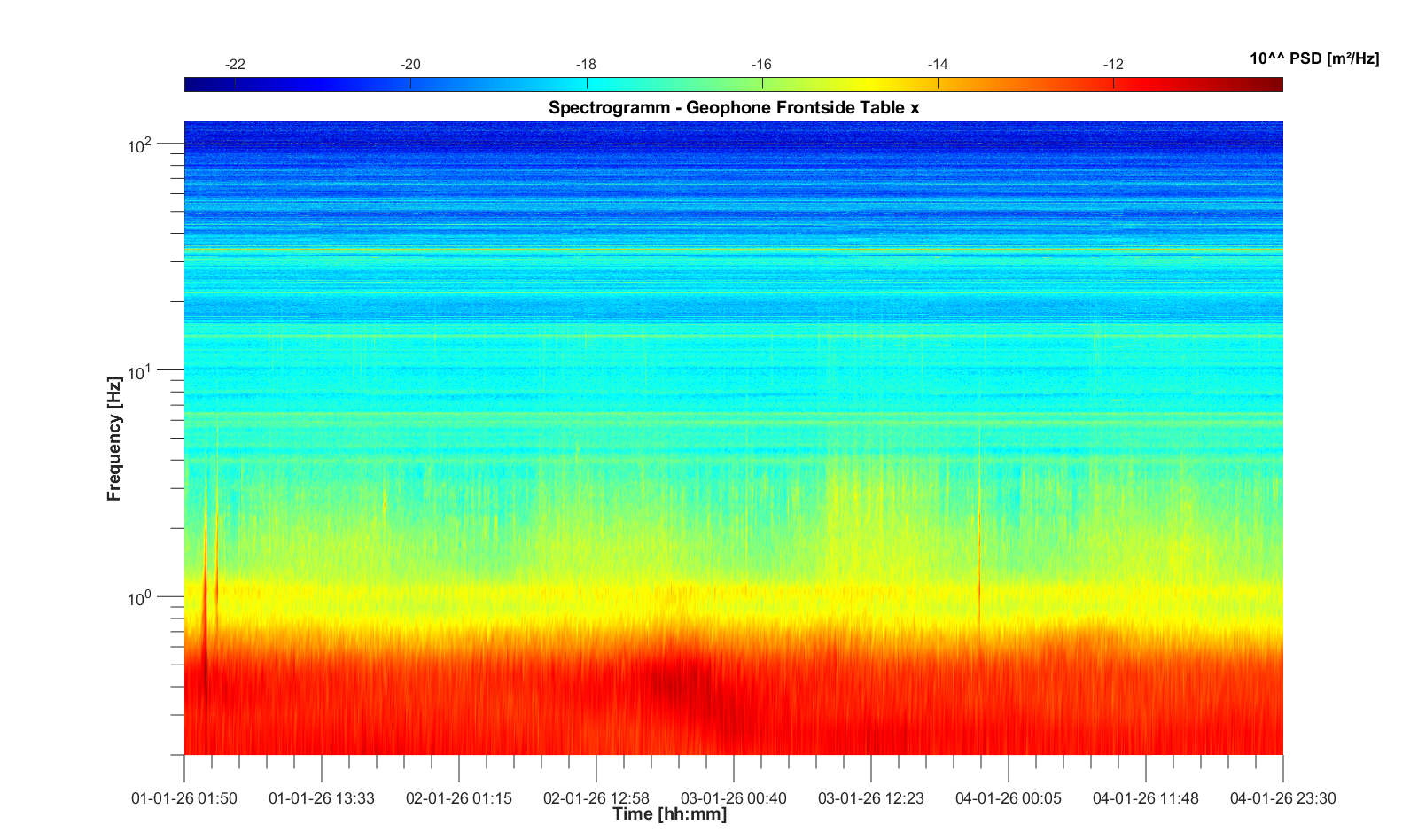The height and width of the screenshot is (840, 1418).
Task: Click the 10^0 frequency tick label
Action: pyautogui.click(x=140, y=599)
